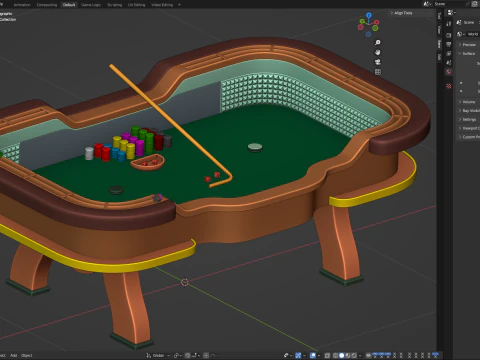Toggle perspective/orthographic with the grid icon
The image size is (480, 360).
tap(378, 72)
